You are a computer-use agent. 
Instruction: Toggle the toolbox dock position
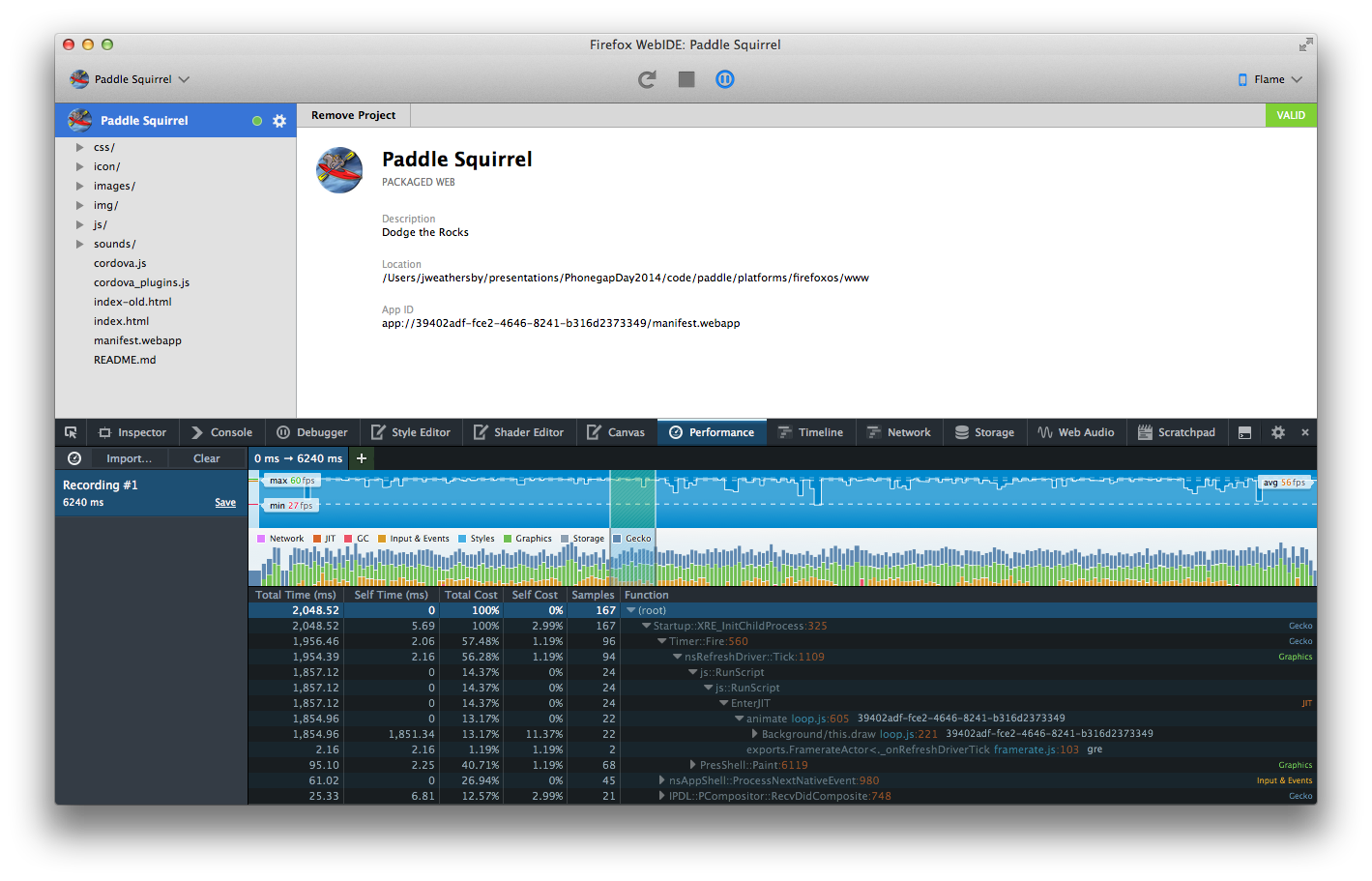coord(1245,432)
